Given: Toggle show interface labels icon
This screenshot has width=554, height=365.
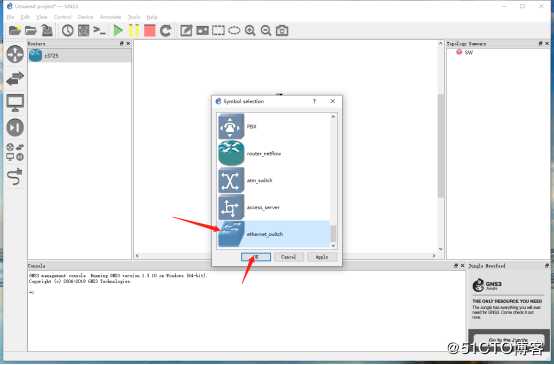Looking at the screenshot, I should [83, 30].
